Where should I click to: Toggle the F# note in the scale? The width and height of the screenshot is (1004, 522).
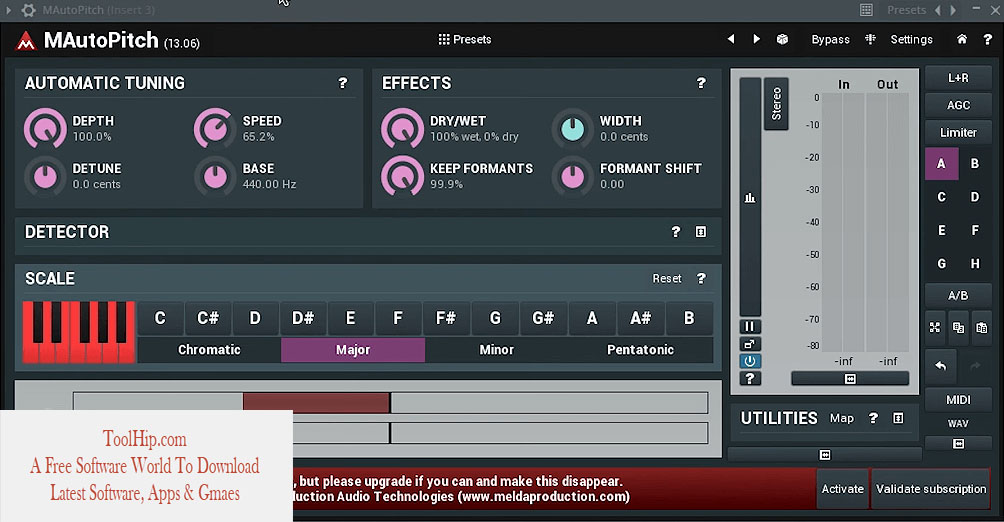coord(446,318)
